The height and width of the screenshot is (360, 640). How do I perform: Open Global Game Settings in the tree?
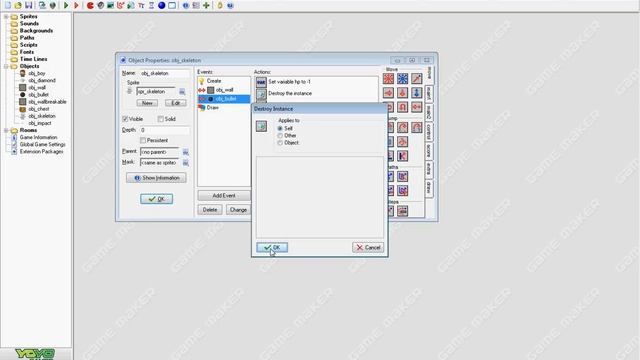tap(42, 144)
